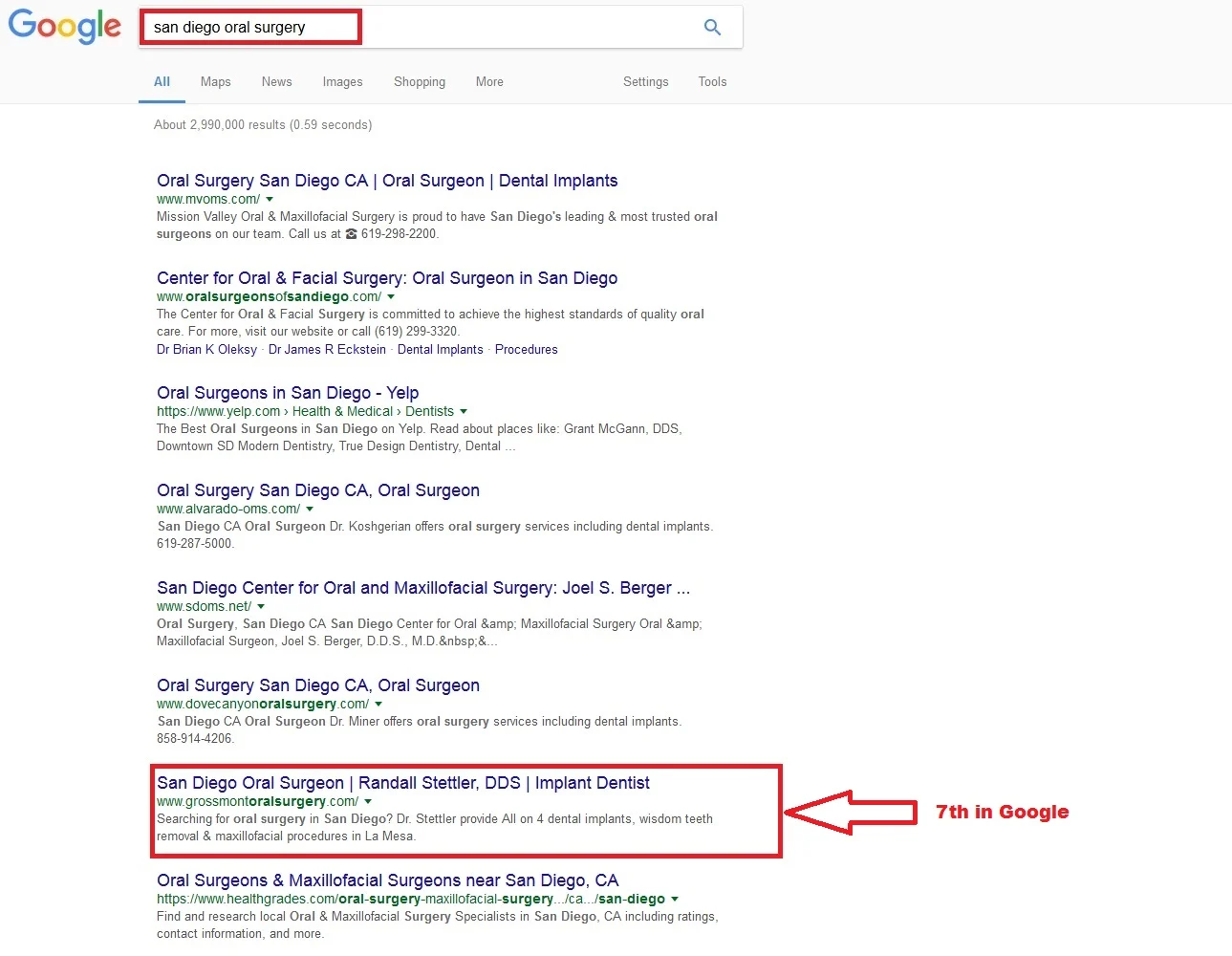Click the phone number 858-914-4206 in snippet

(195, 739)
